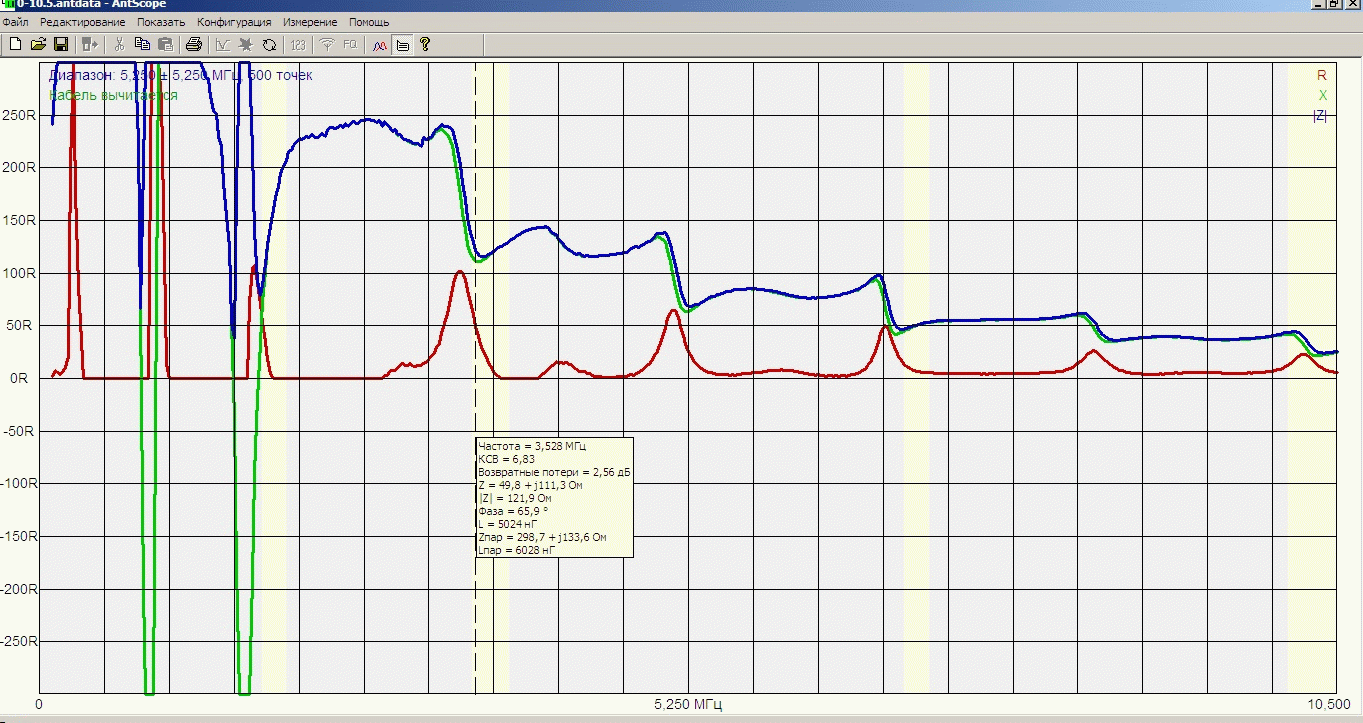This screenshot has height=723, width=1363.
Task: Click the New file icon
Action: [15, 44]
